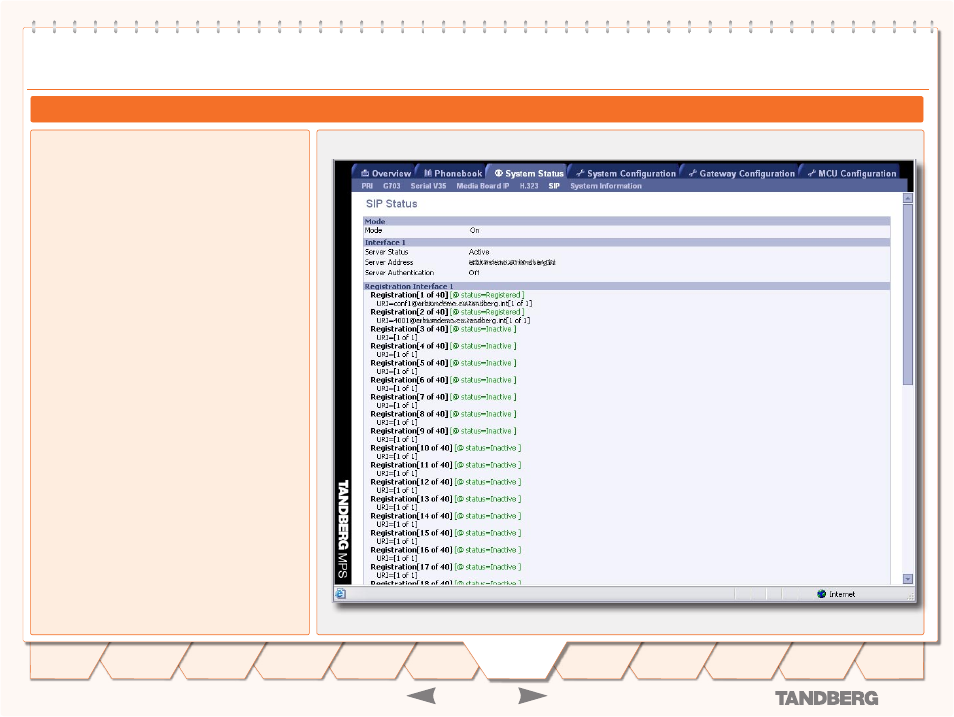Open the System Configuration tab
The image size is (954, 717).
click(625, 173)
